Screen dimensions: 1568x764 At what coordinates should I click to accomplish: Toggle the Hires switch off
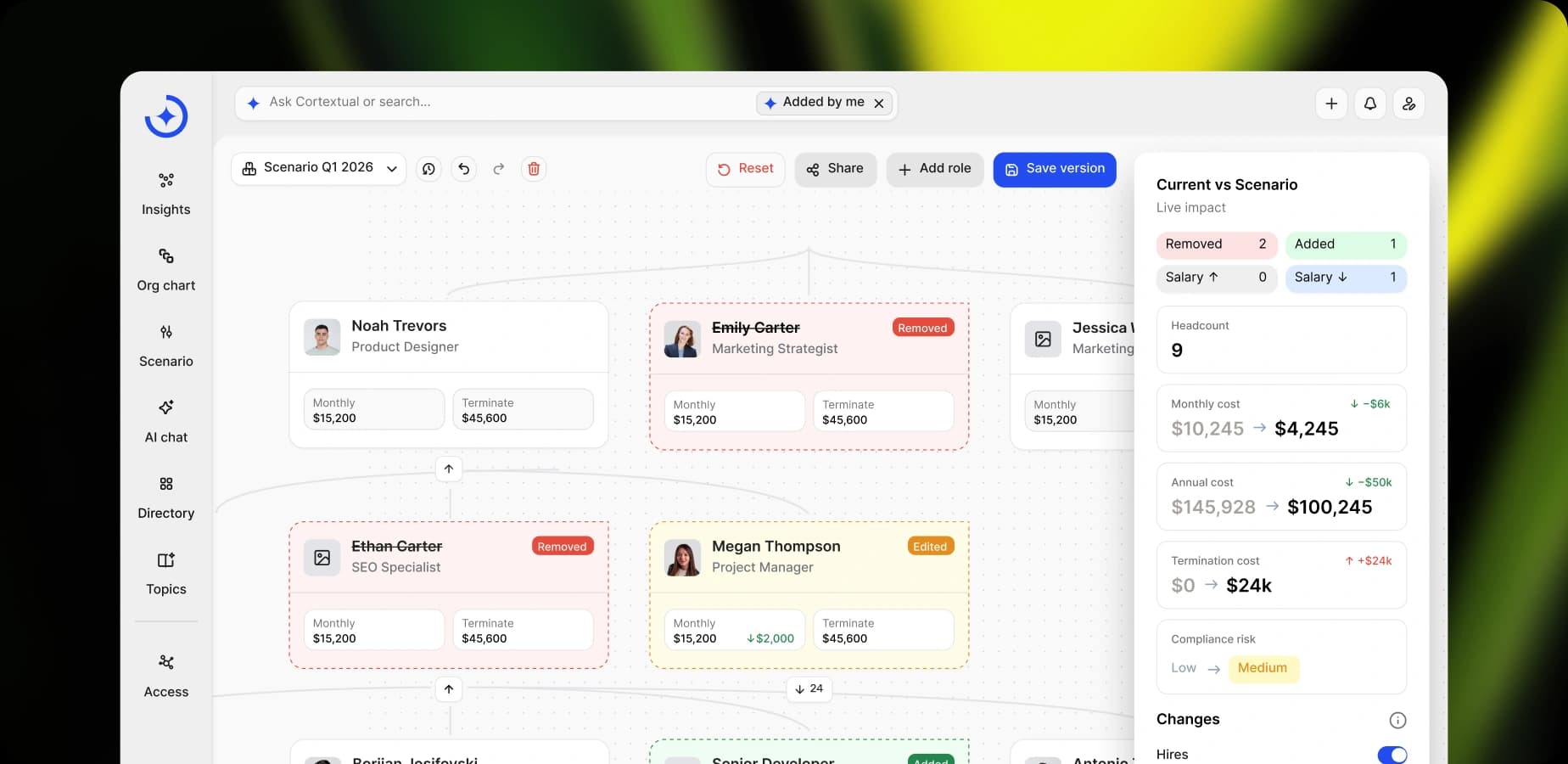pos(1392,755)
